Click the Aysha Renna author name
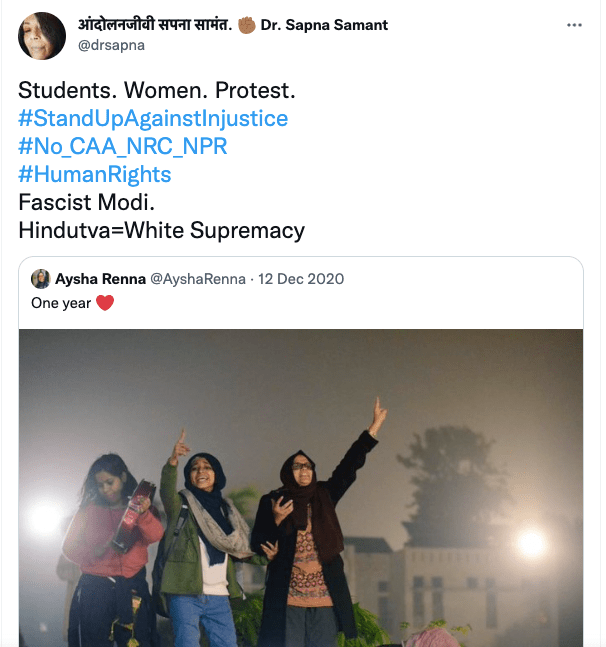 click(100, 279)
